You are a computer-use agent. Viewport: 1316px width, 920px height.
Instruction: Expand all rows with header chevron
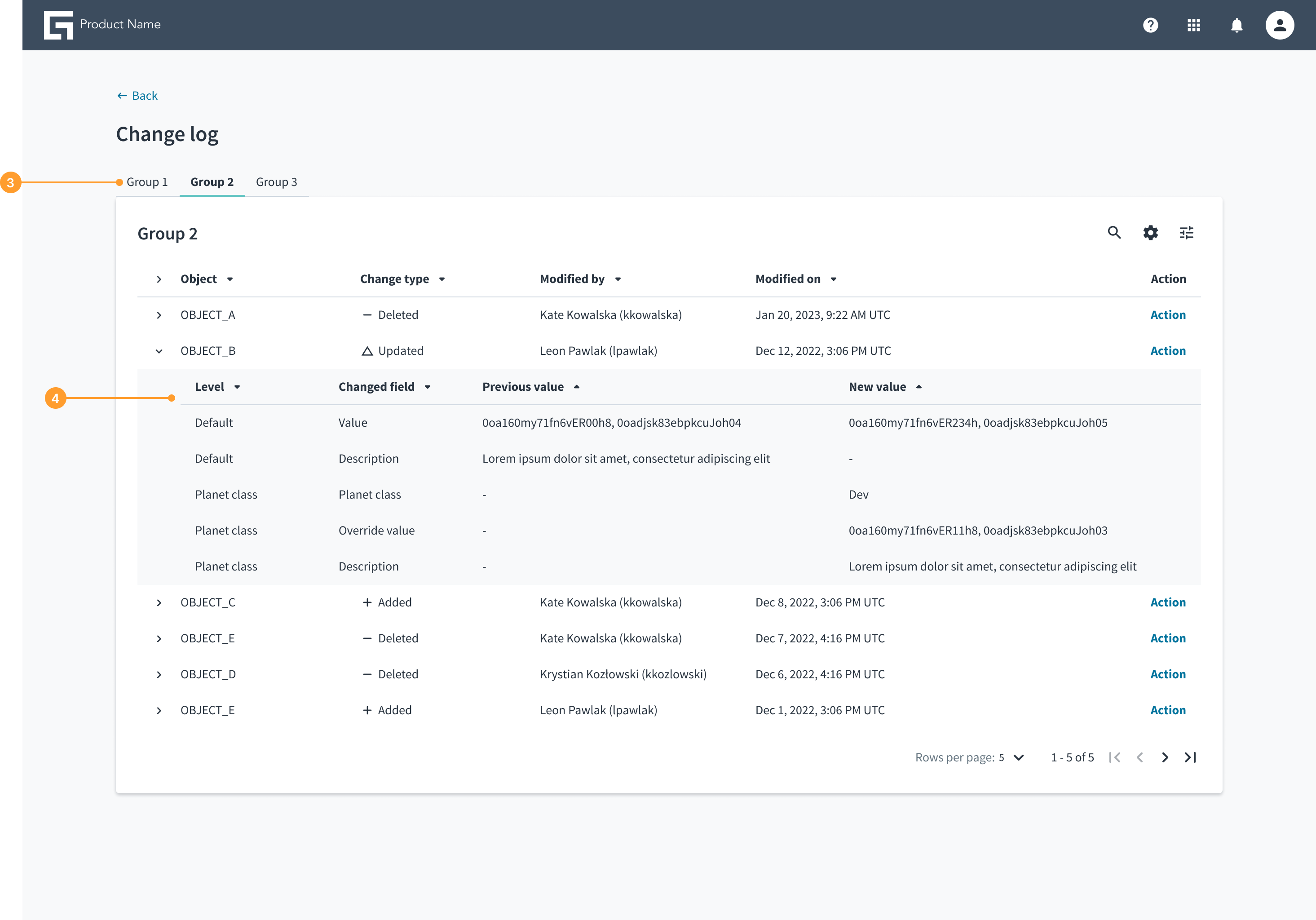(159, 279)
